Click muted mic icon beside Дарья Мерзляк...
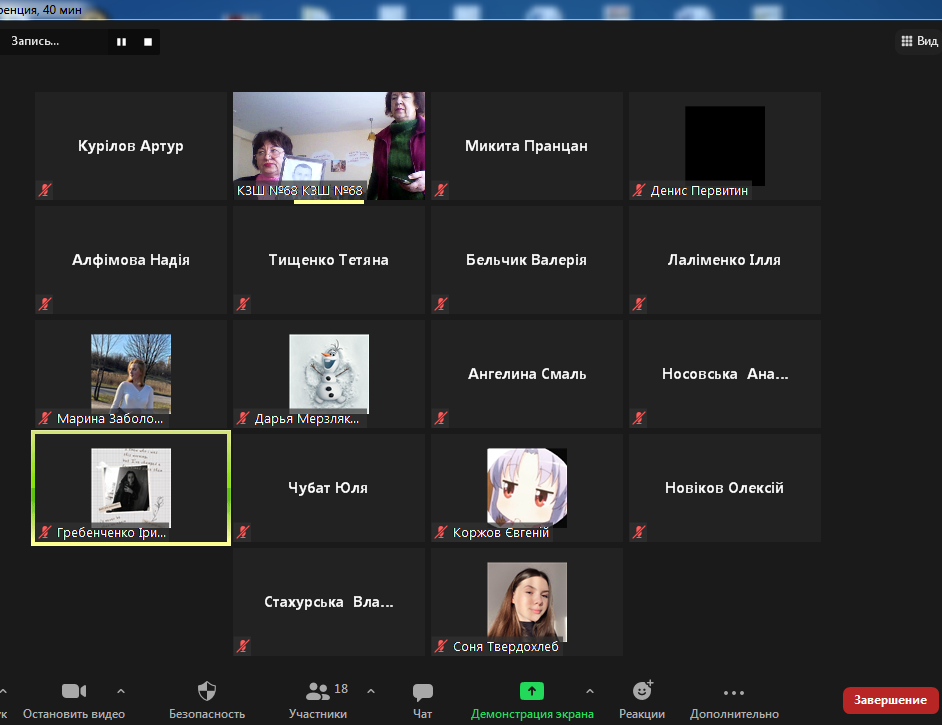 click(x=243, y=418)
